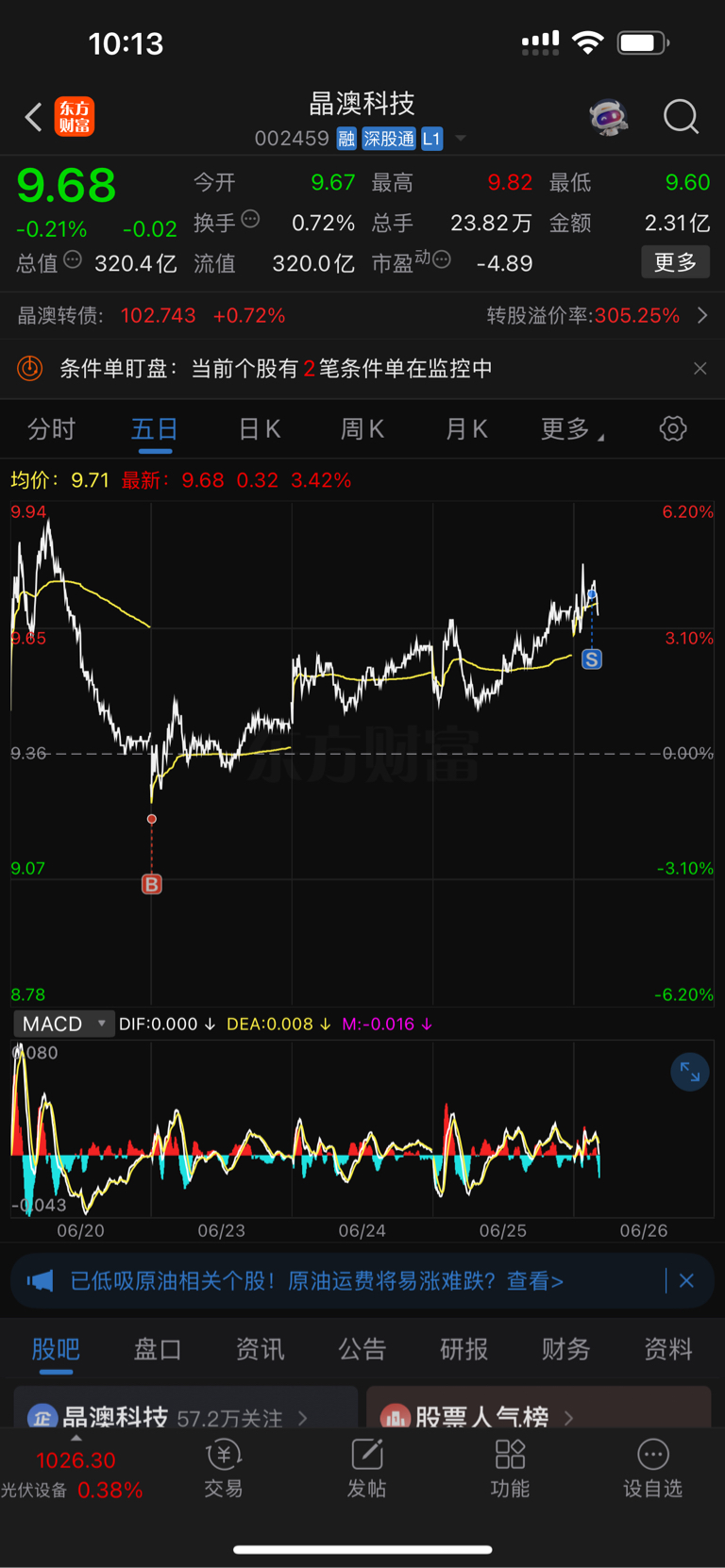725x1568 pixels.
Task: Open the 东方财富 logo icon
Action: coord(75,117)
